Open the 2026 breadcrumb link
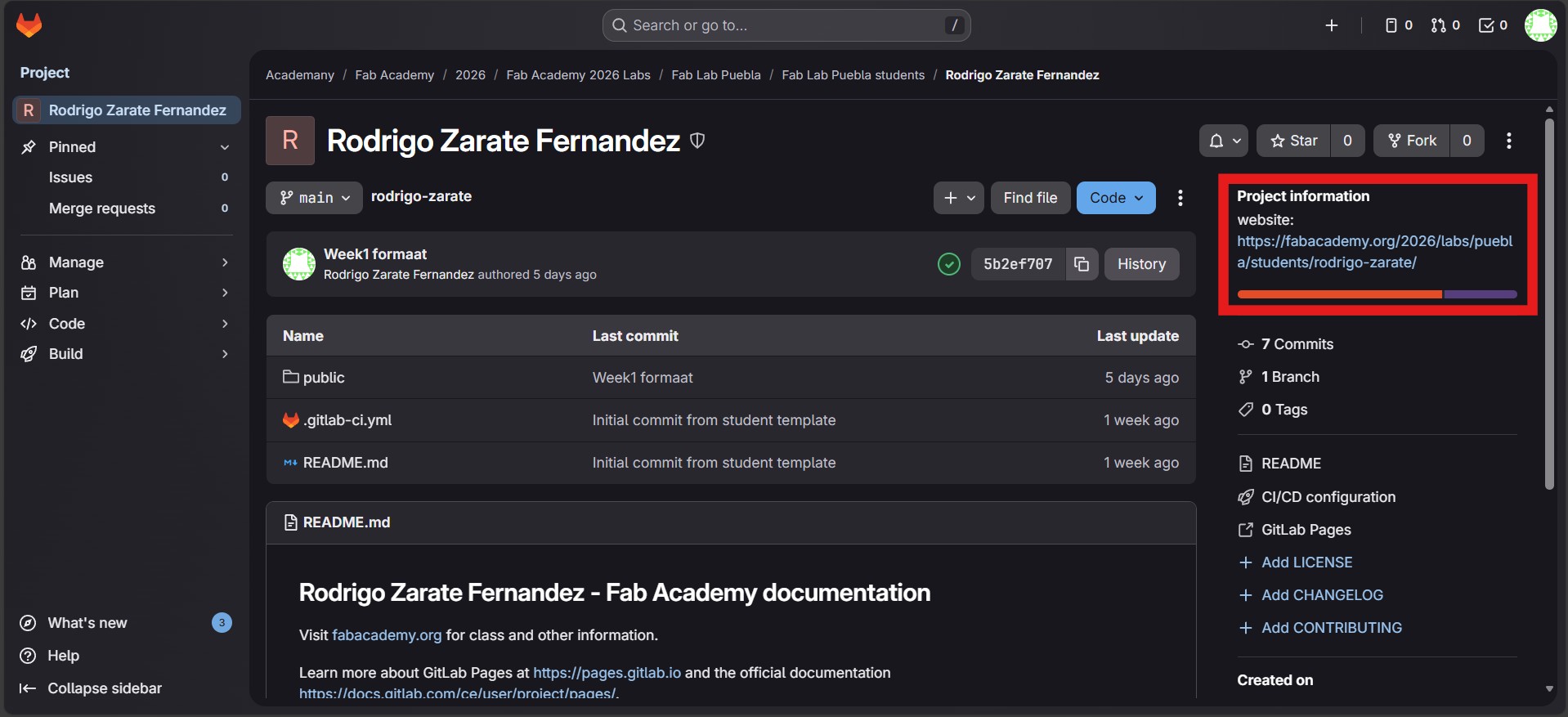Image resolution: width=1568 pixels, height=717 pixels. [x=470, y=75]
